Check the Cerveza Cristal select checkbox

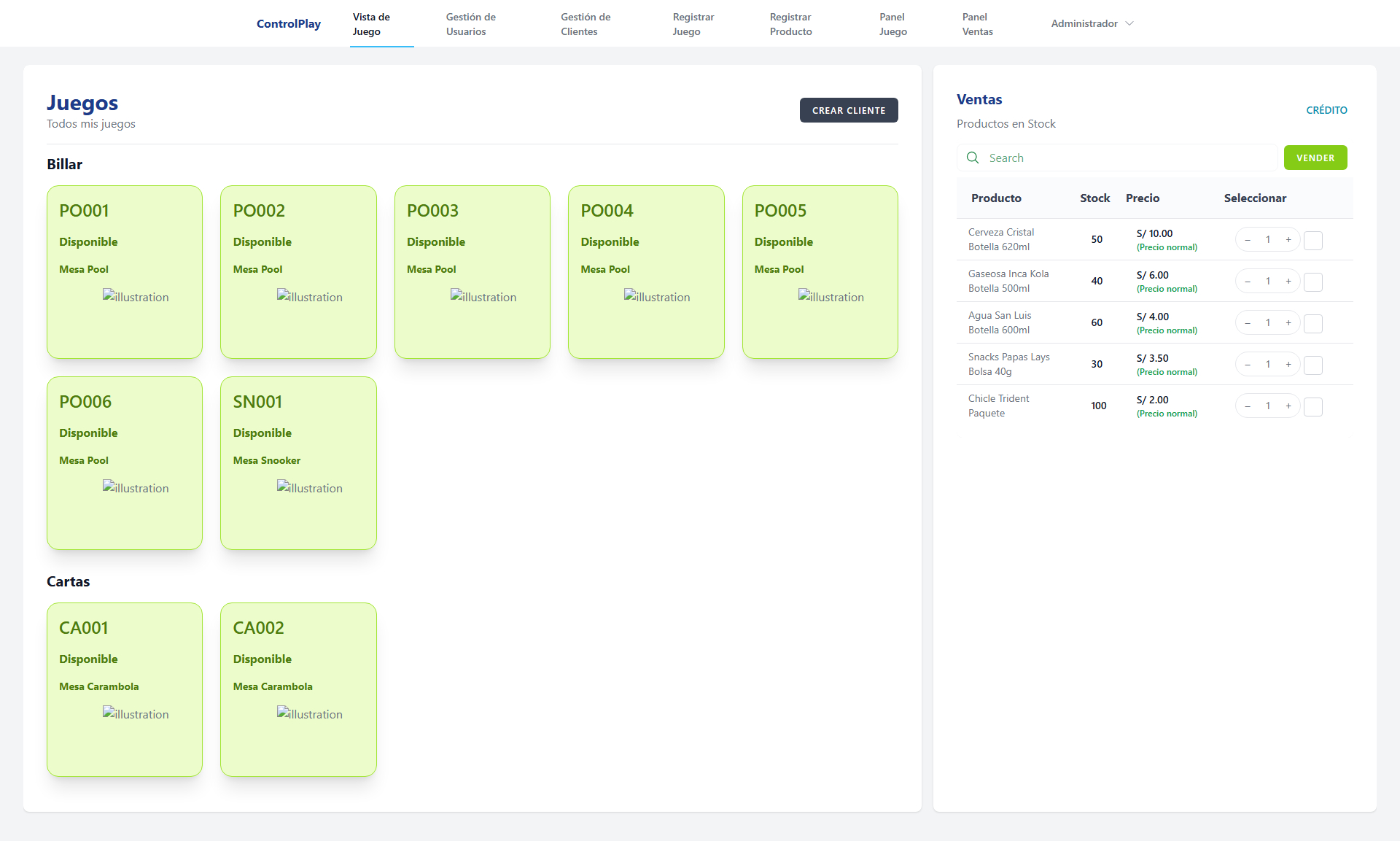pos(1313,240)
